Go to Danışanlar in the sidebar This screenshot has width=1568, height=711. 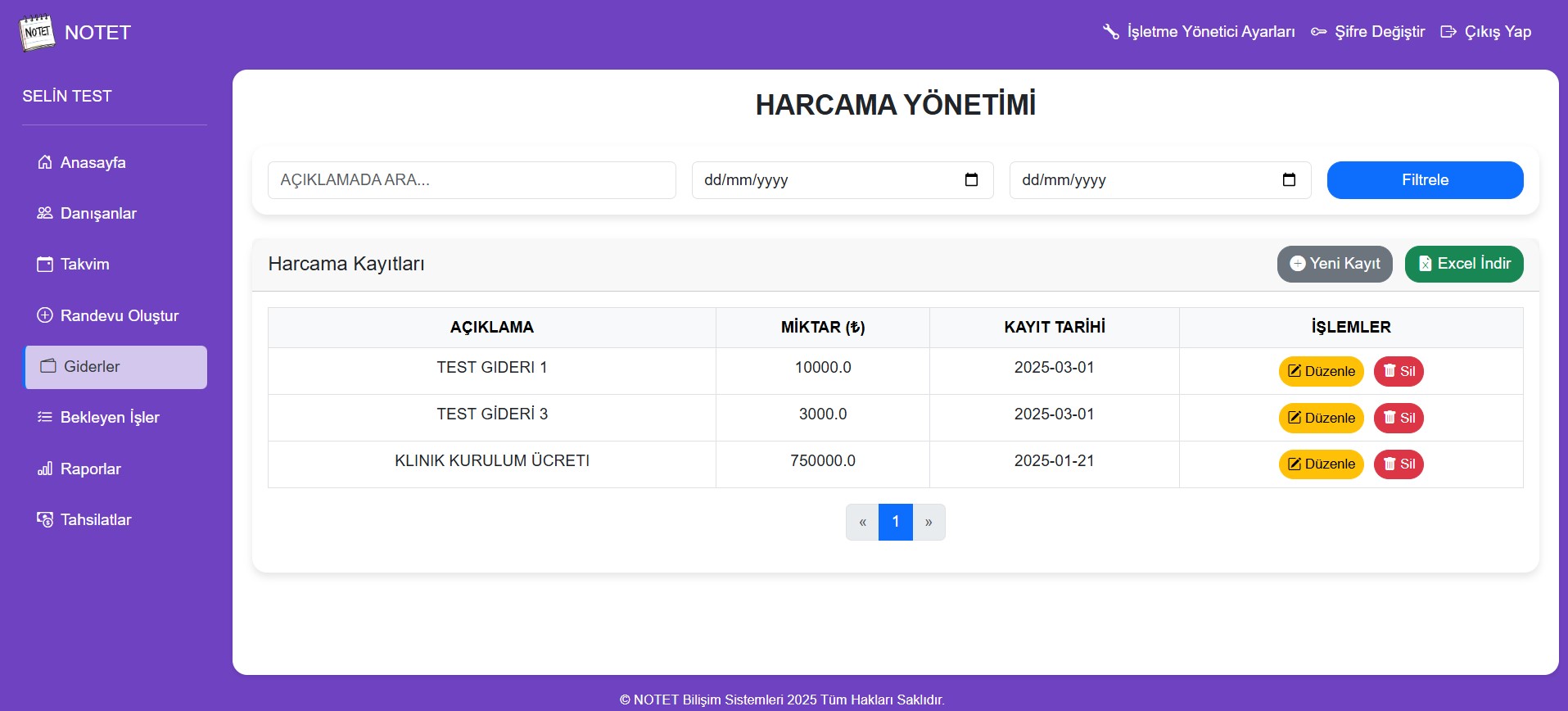(x=115, y=213)
